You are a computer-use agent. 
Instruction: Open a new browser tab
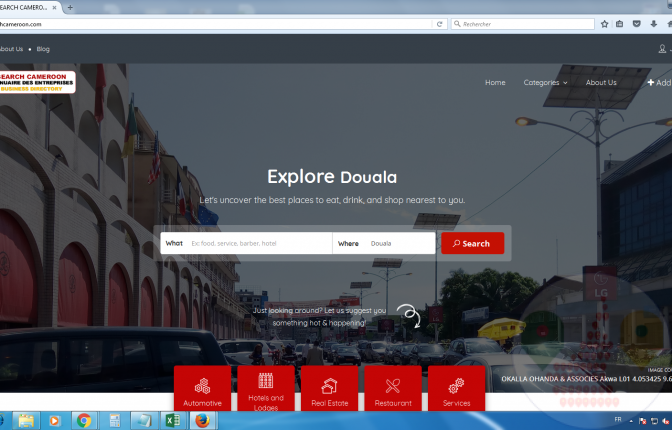click(x=70, y=7)
